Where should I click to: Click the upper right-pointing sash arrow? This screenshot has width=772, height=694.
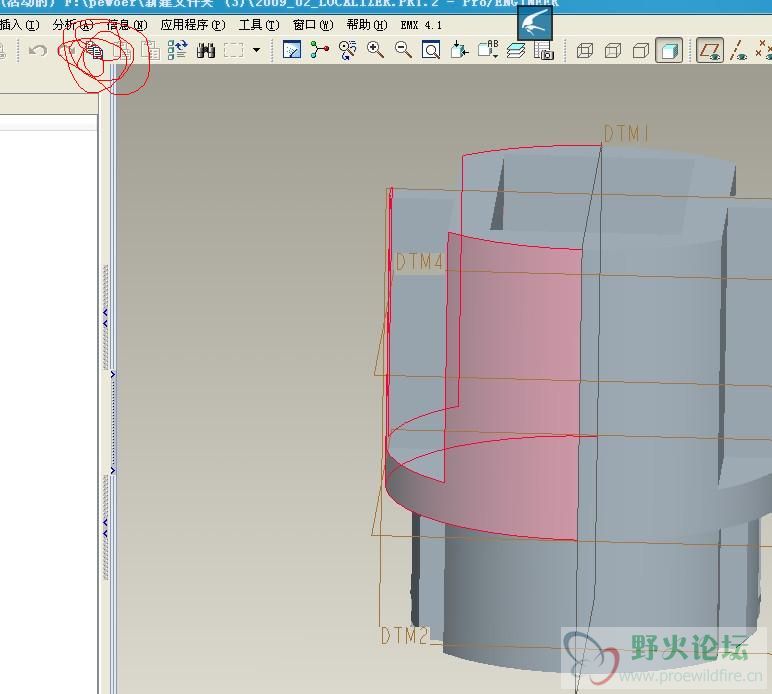(113, 375)
